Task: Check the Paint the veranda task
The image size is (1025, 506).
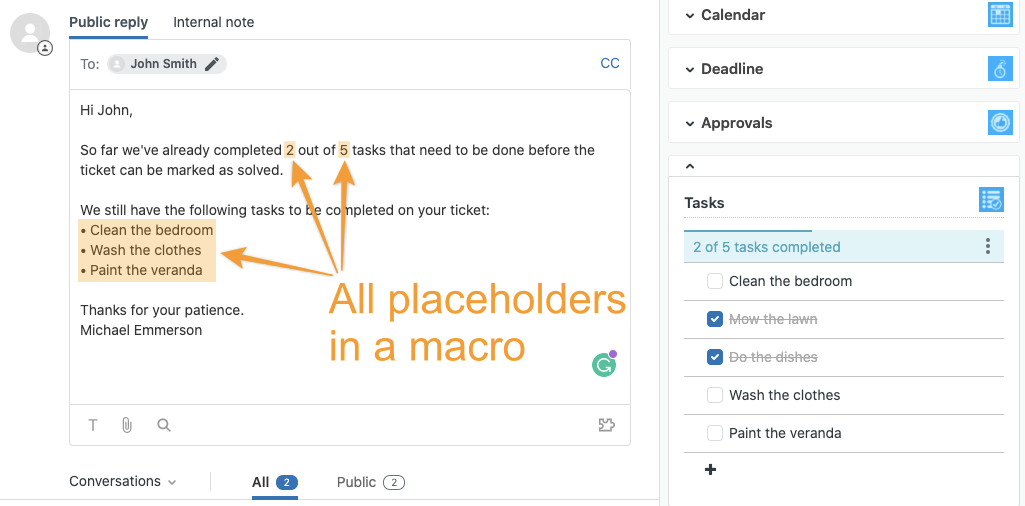Action: point(715,433)
